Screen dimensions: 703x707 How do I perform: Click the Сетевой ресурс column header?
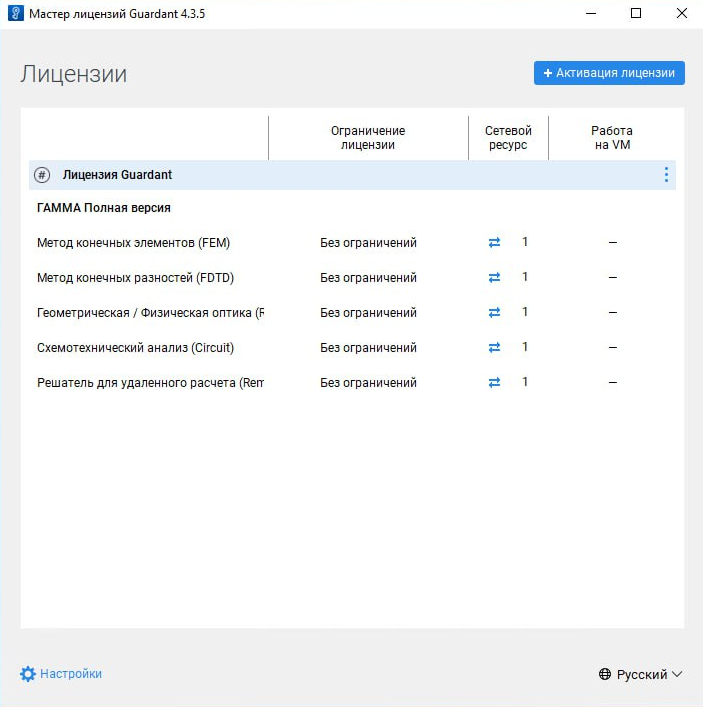point(508,138)
